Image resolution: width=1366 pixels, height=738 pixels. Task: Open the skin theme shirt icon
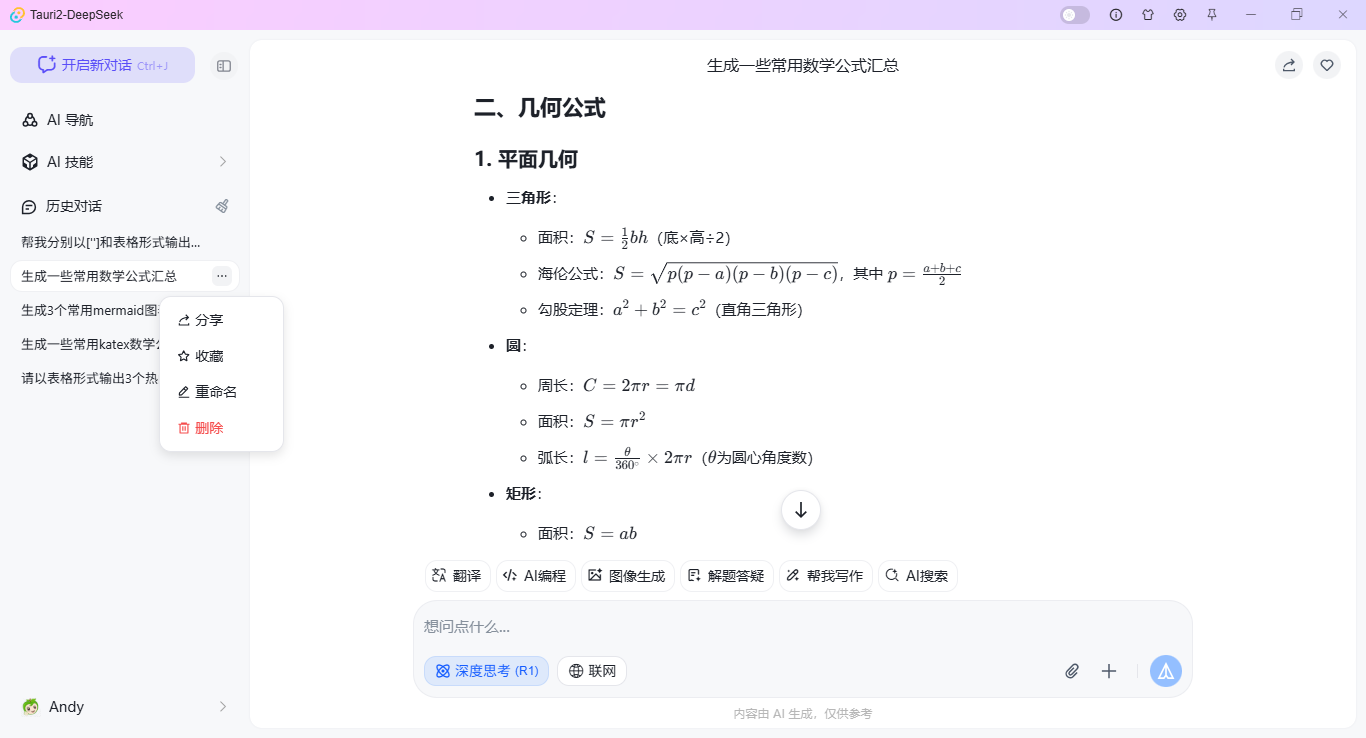coord(1148,15)
